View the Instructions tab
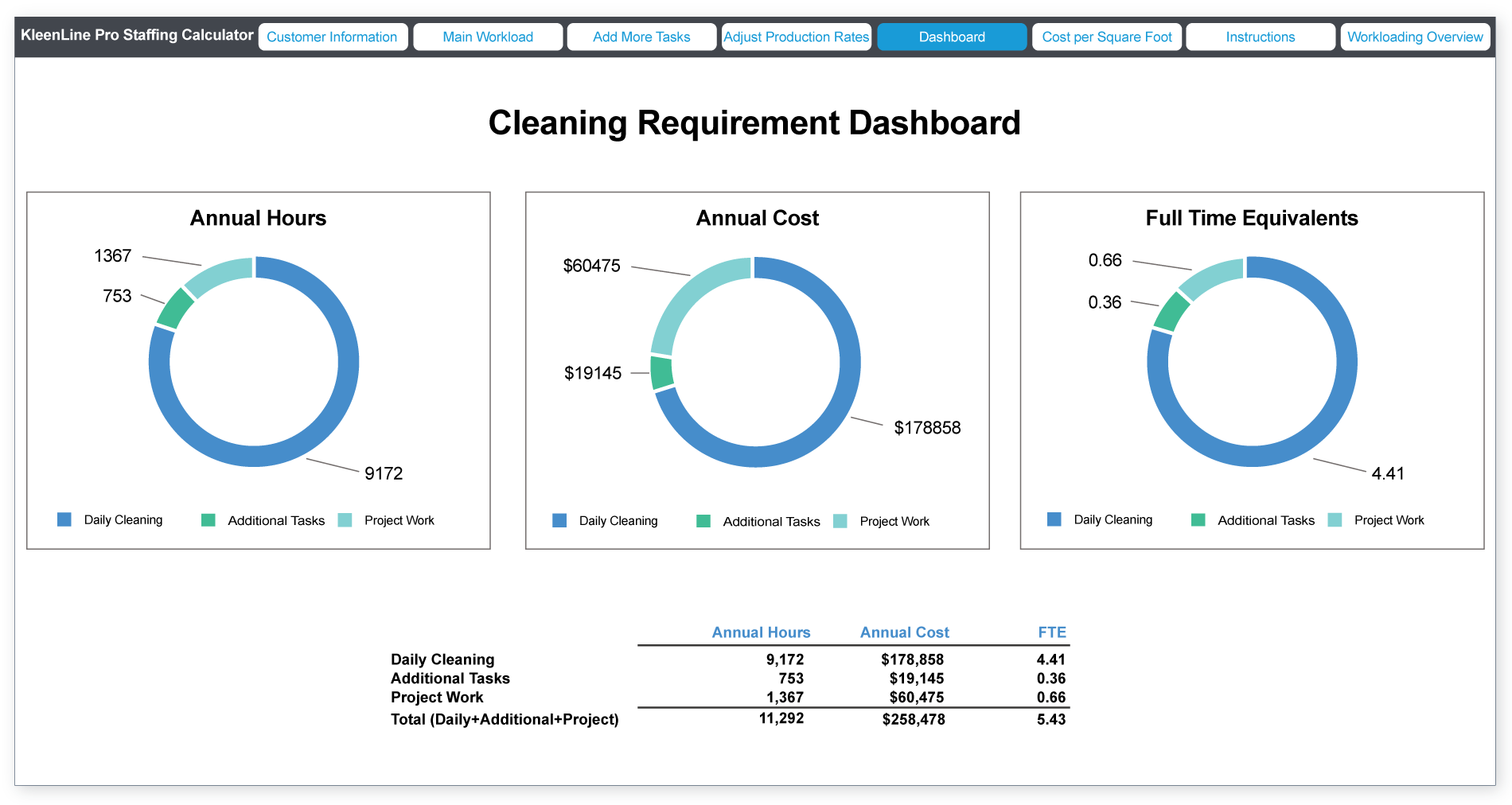1512x805 pixels. pyautogui.click(x=1260, y=37)
